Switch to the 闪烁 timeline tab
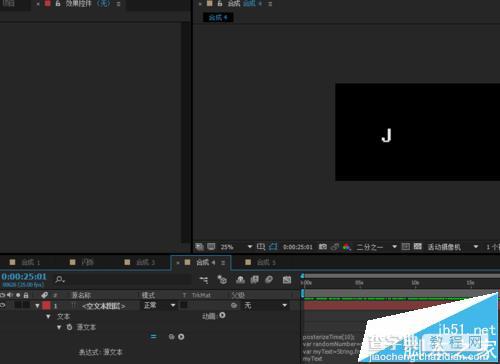500x364 pixels. pyautogui.click(x=82, y=262)
